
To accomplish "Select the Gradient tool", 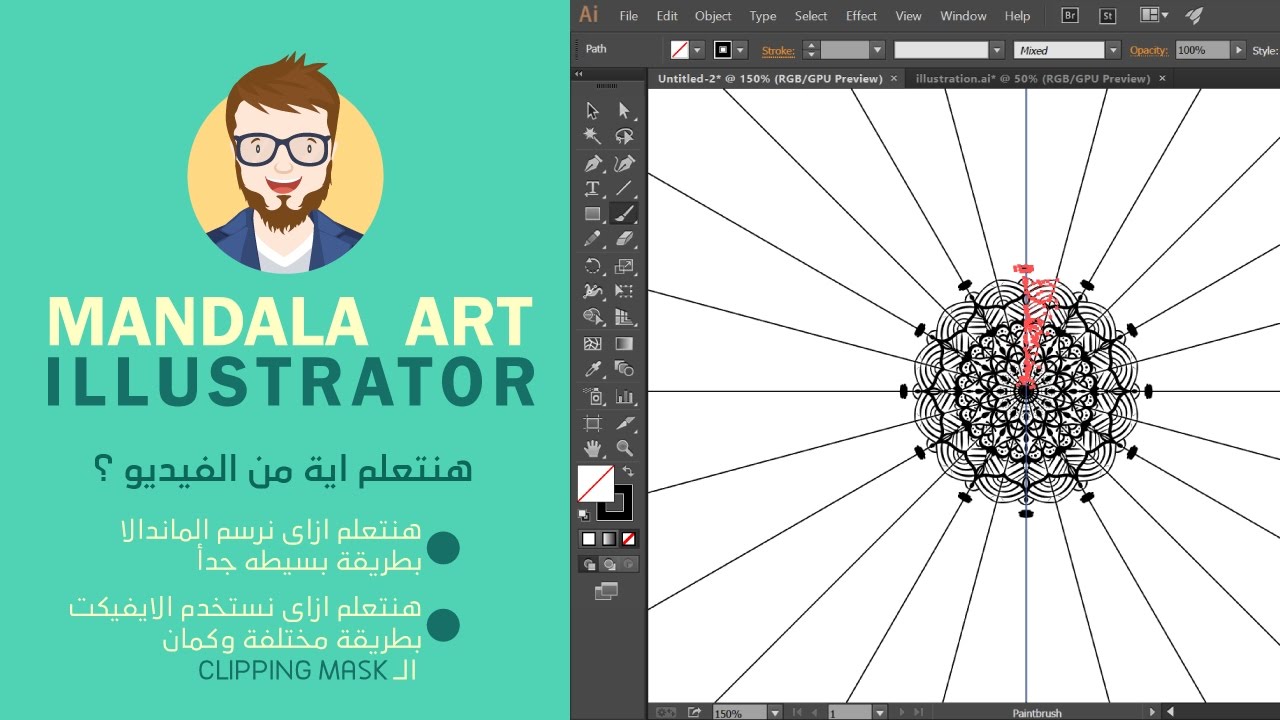I will 624,344.
